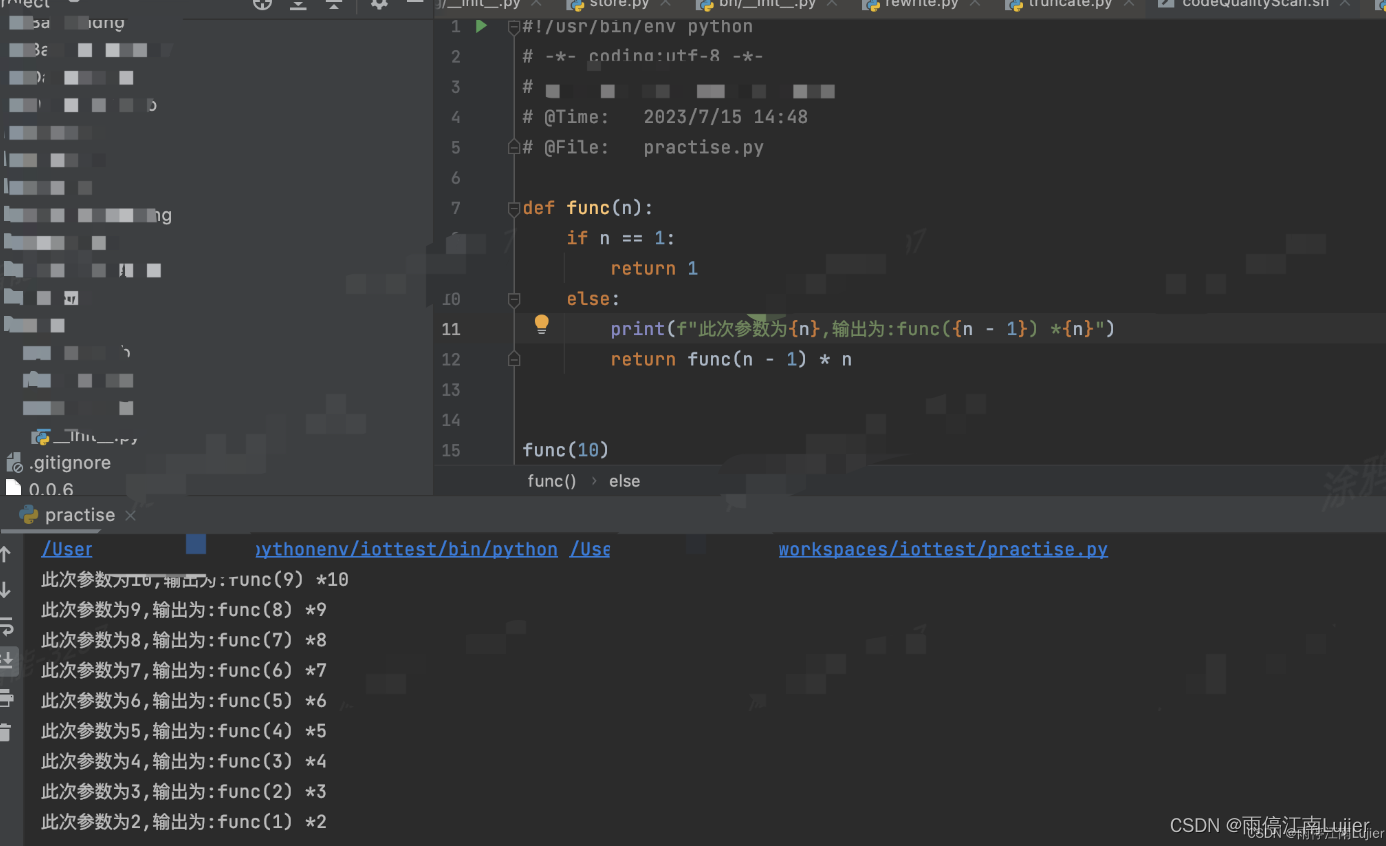Click the up arrow in Run panel

pos(6,553)
